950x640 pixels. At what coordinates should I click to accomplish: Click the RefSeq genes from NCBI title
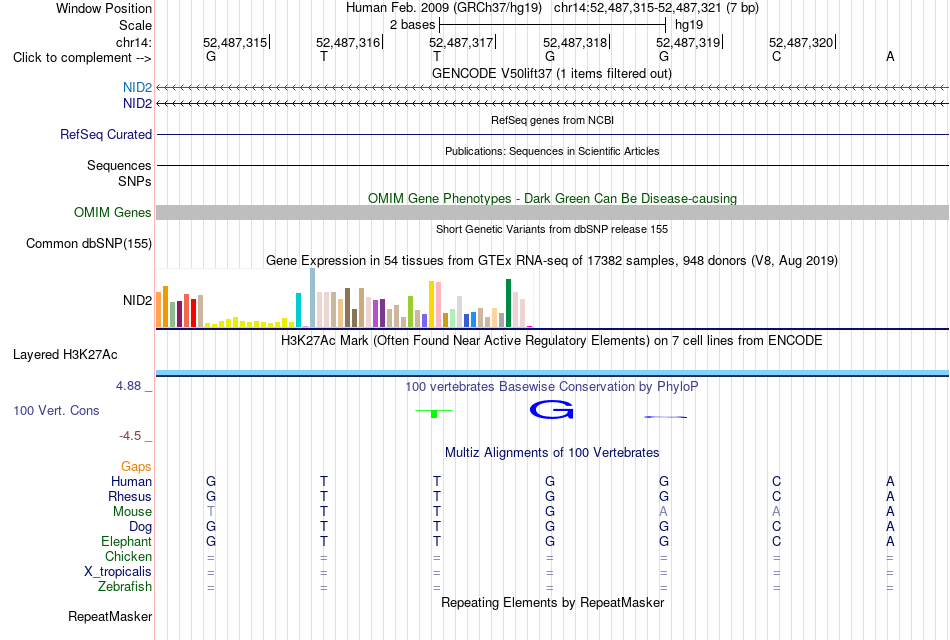(x=552, y=120)
